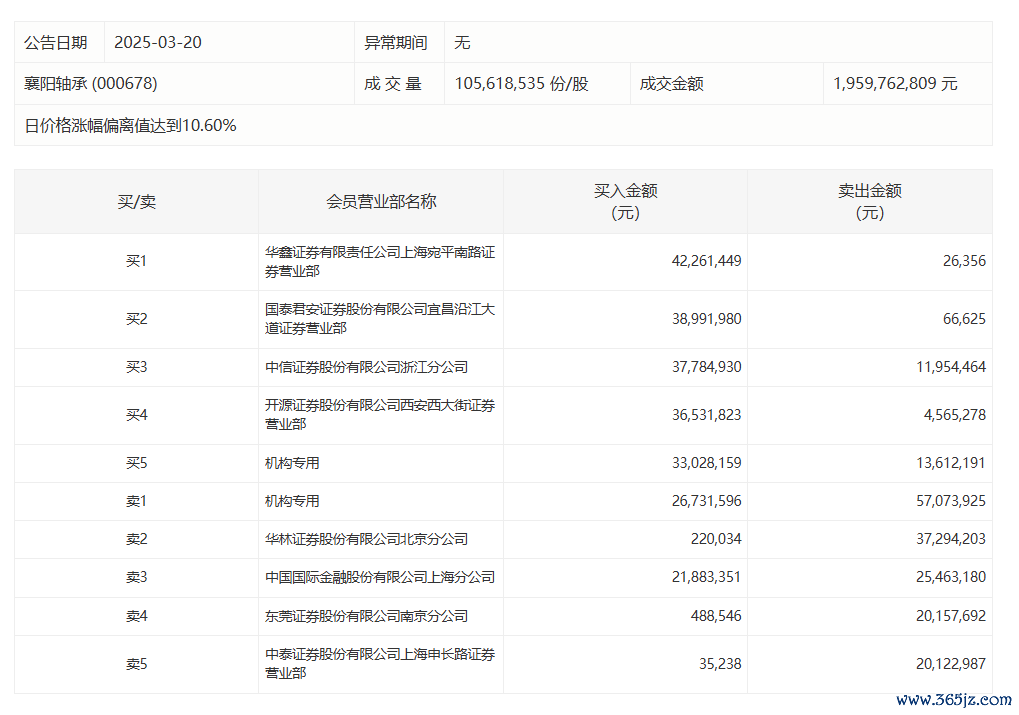Click 机构专用 in the 卖1 row
Screen dimensions: 1019x715
click(x=292, y=501)
